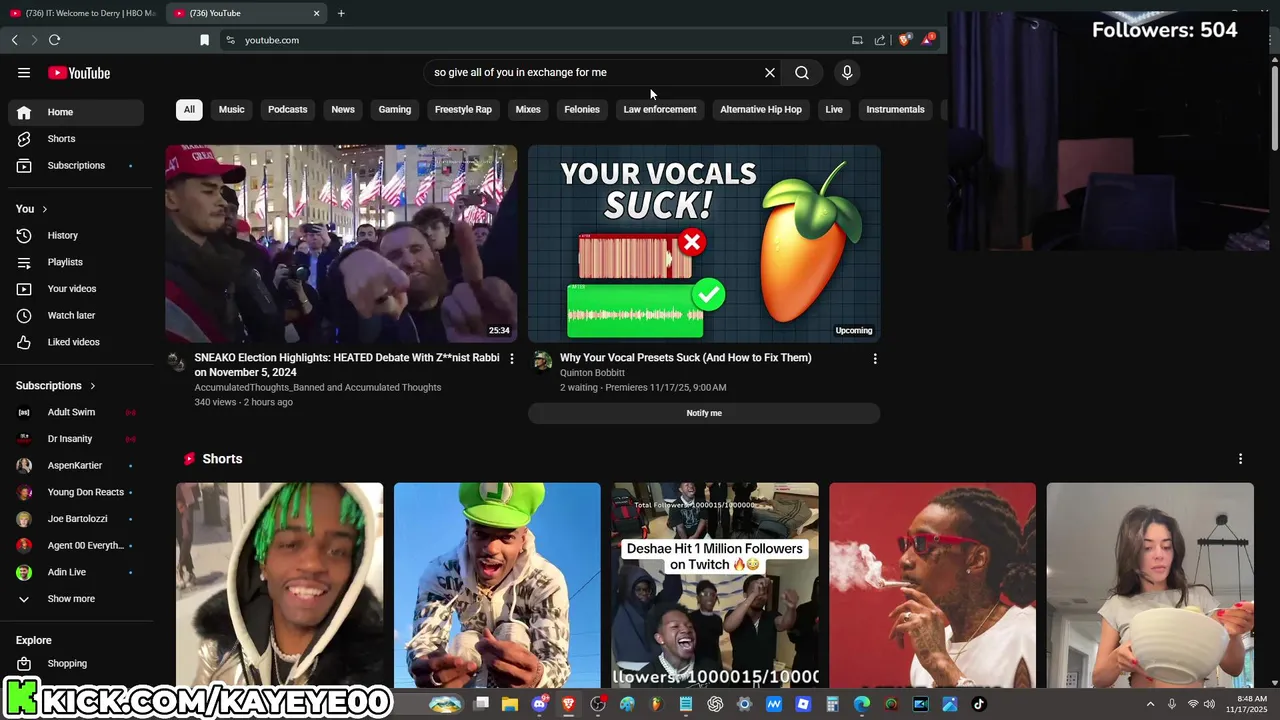Open new browser tab with plus
1280x720 pixels.
[x=341, y=13]
